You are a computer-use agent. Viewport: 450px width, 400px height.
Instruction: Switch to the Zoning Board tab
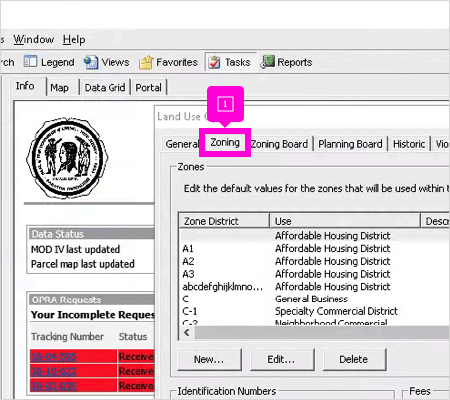click(279, 144)
